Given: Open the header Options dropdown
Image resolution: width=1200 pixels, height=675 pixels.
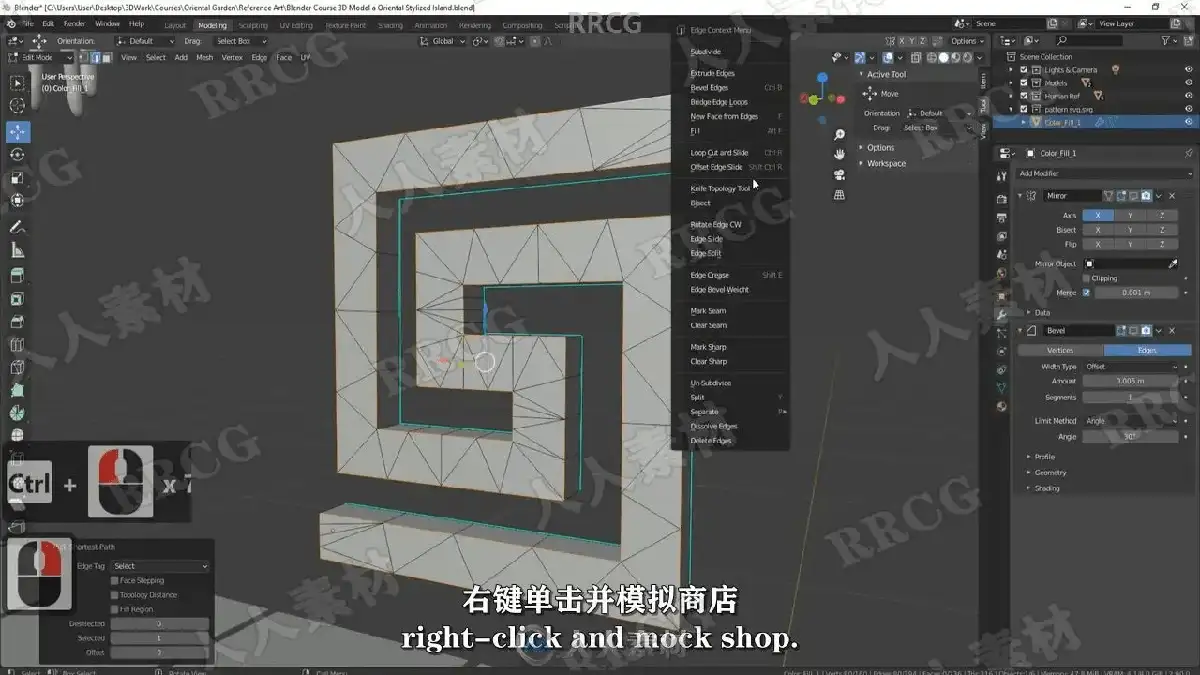Looking at the screenshot, I should 966,41.
